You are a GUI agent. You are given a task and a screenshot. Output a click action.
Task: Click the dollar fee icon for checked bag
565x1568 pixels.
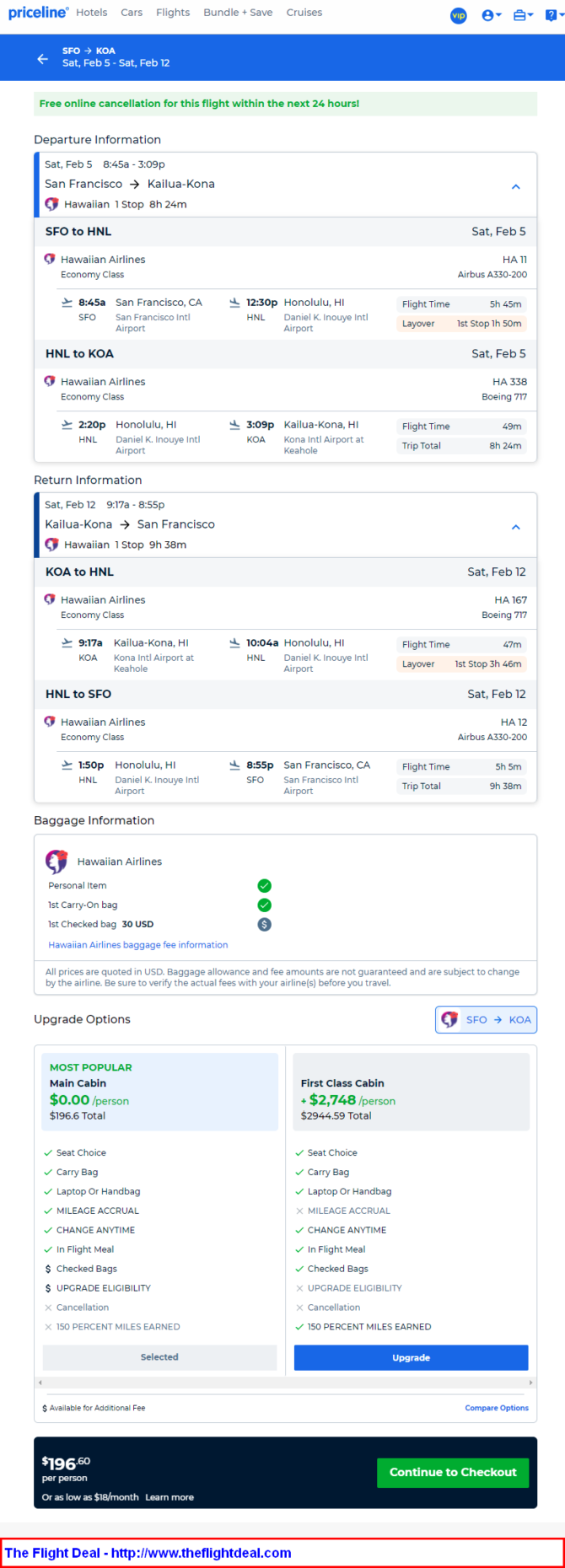point(264,924)
